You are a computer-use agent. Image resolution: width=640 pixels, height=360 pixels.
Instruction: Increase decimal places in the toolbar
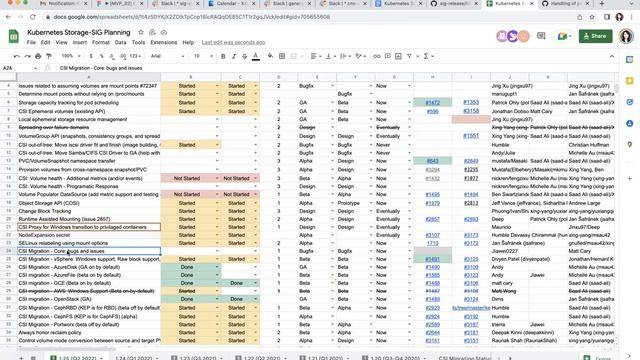tap(123, 56)
